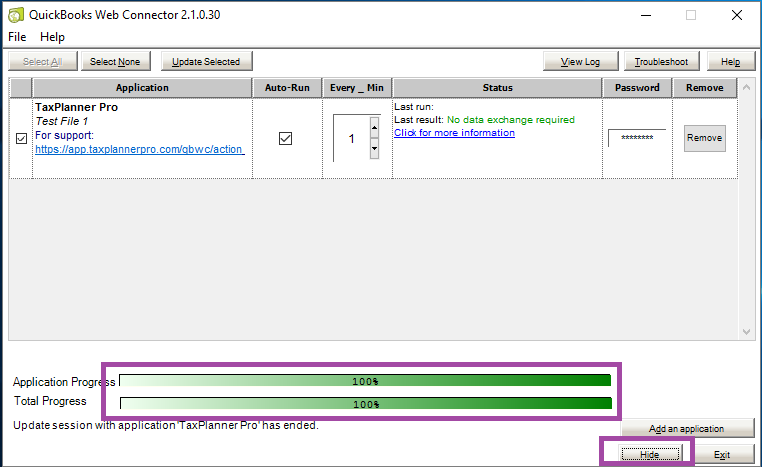The image size is (762, 467).
Task: Click the minutes interval value field
Action: coord(351,138)
